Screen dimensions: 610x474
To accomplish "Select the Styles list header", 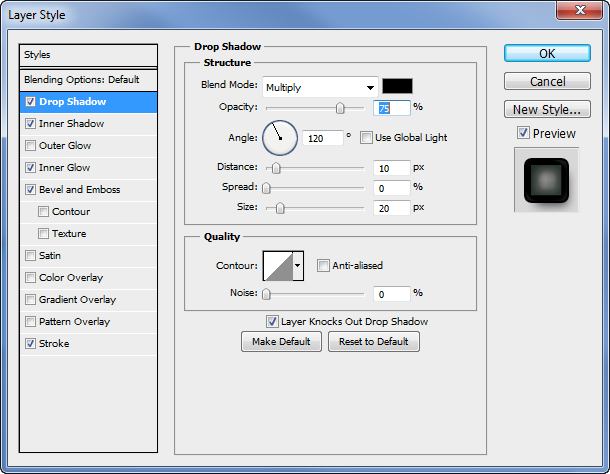I will point(88,55).
